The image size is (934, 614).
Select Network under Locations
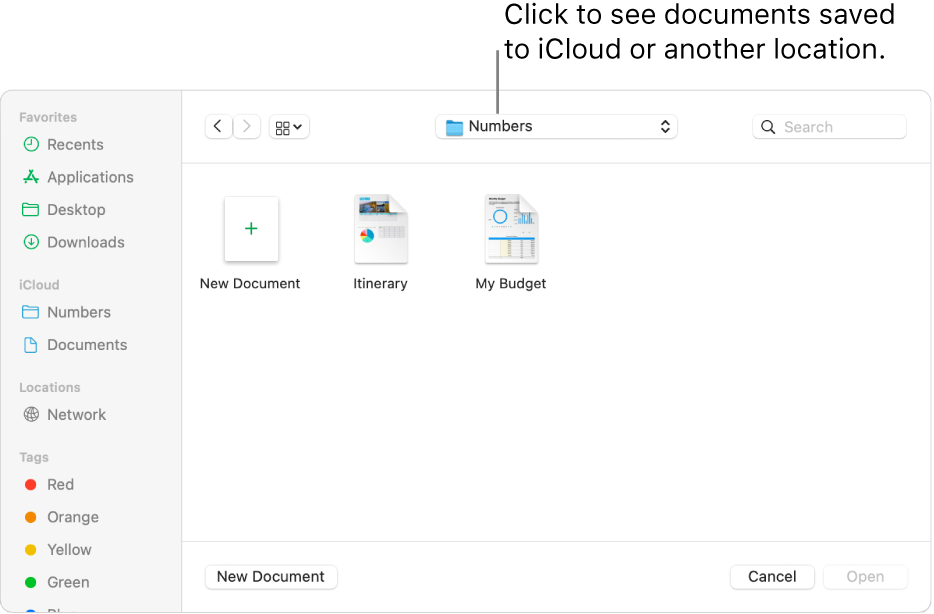coord(76,415)
